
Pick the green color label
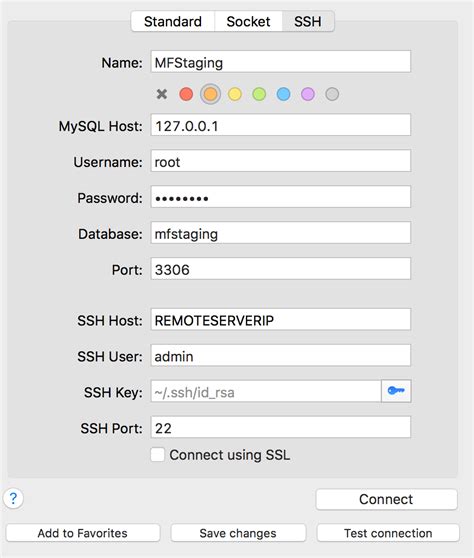(259, 94)
